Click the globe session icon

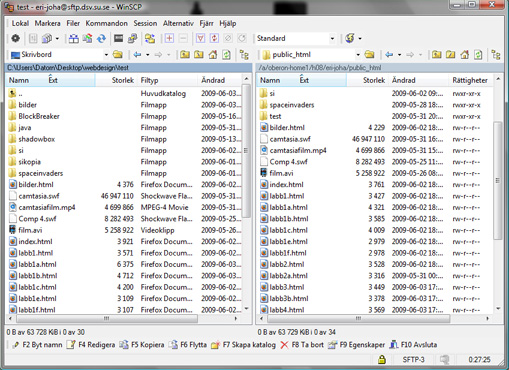pos(350,38)
